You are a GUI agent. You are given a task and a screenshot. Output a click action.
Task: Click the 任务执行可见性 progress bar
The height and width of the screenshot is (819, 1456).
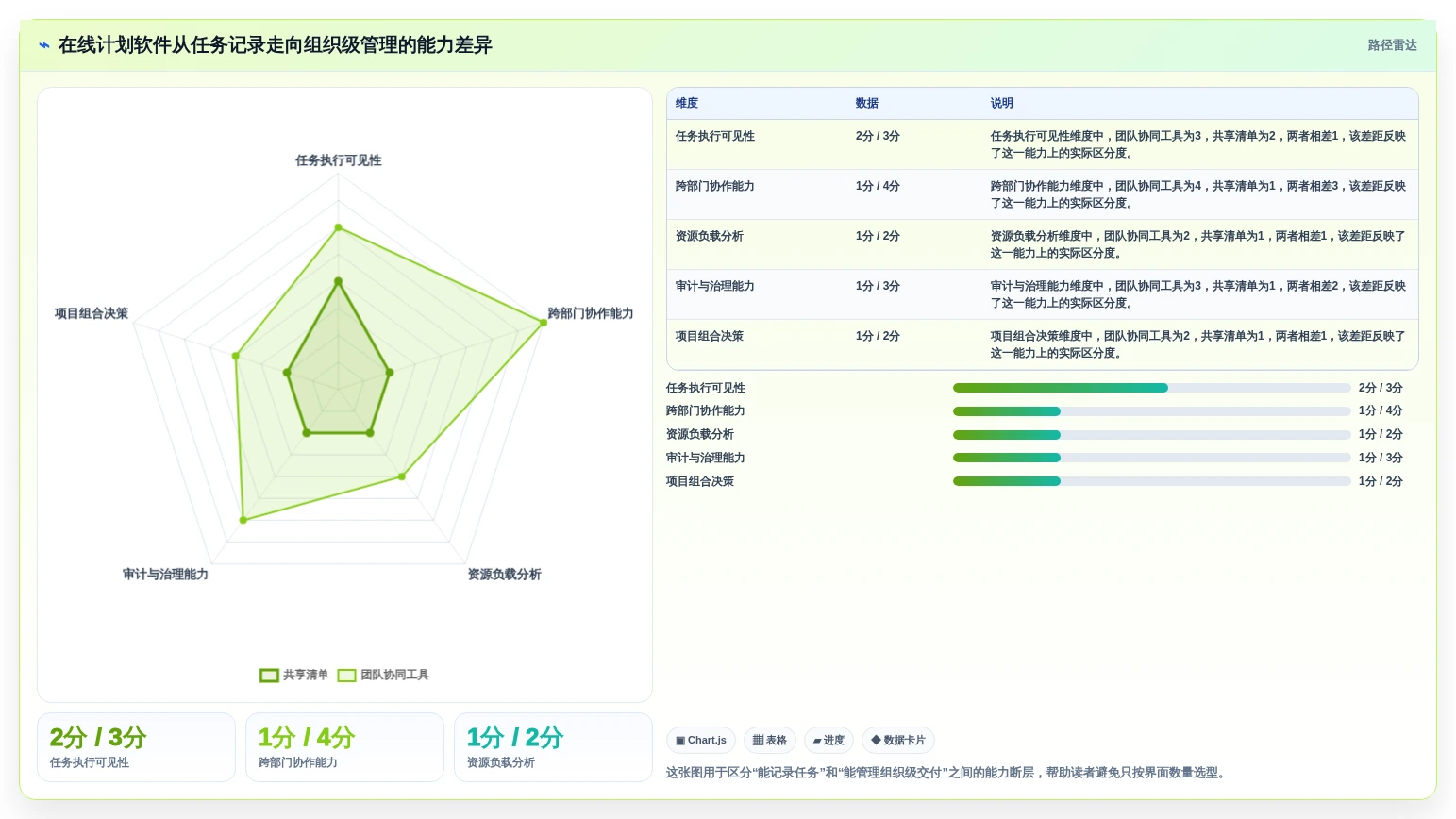point(1151,388)
